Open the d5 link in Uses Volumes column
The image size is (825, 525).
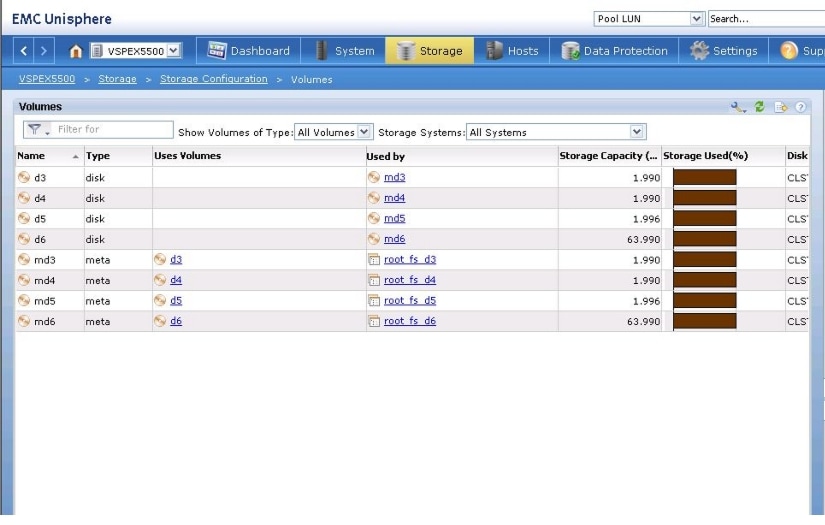pos(176,300)
